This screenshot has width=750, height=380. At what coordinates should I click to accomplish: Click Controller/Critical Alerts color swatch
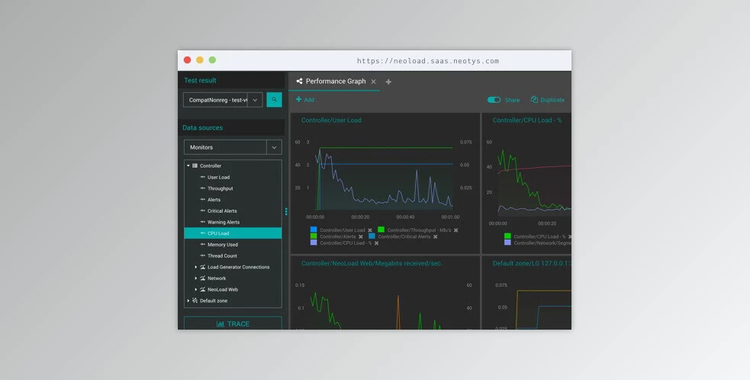pyautogui.click(x=372, y=236)
